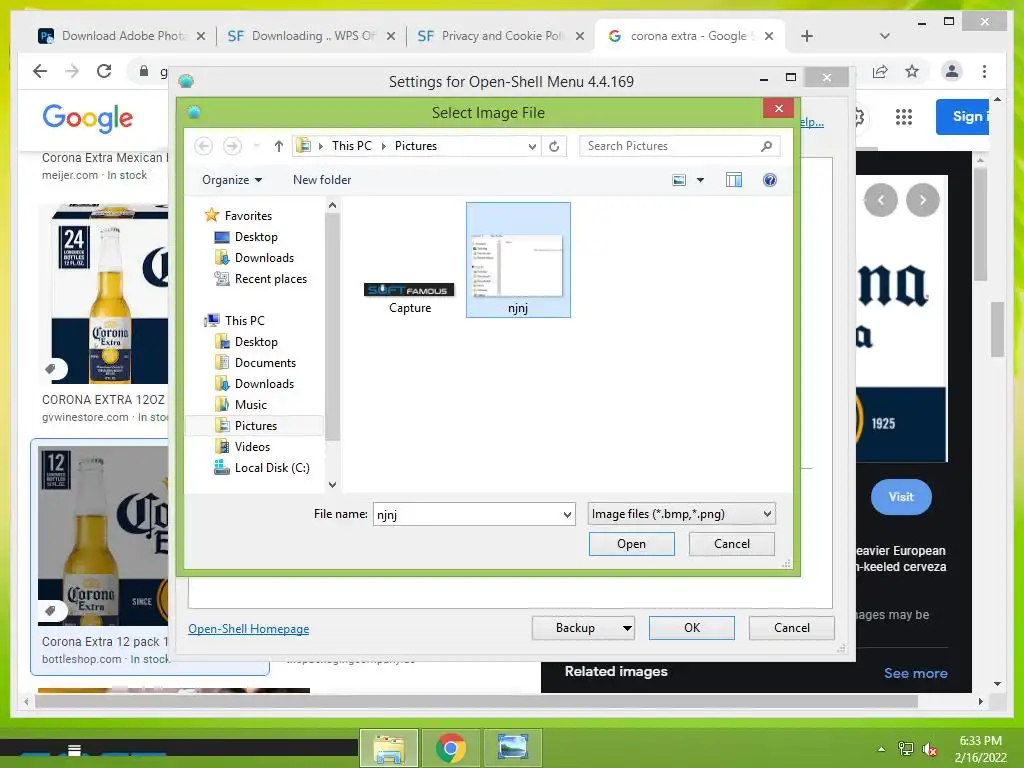Screen dimensions: 1024x768
Task: Open Google apps grid
Action: pyautogui.click(x=904, y=117)
